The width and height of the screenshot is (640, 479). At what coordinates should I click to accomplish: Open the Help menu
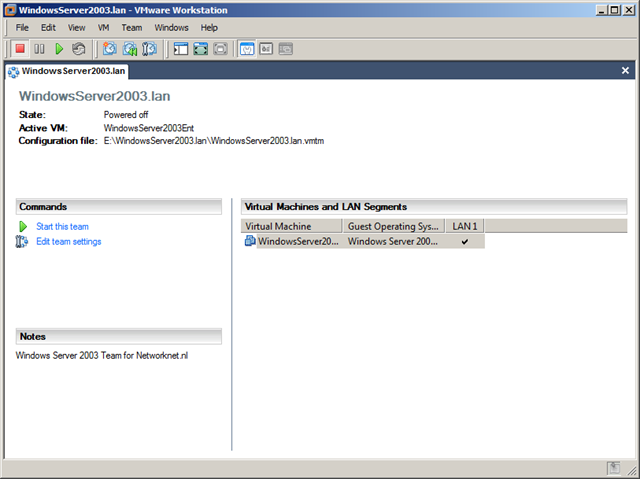(x=209, y=28)
